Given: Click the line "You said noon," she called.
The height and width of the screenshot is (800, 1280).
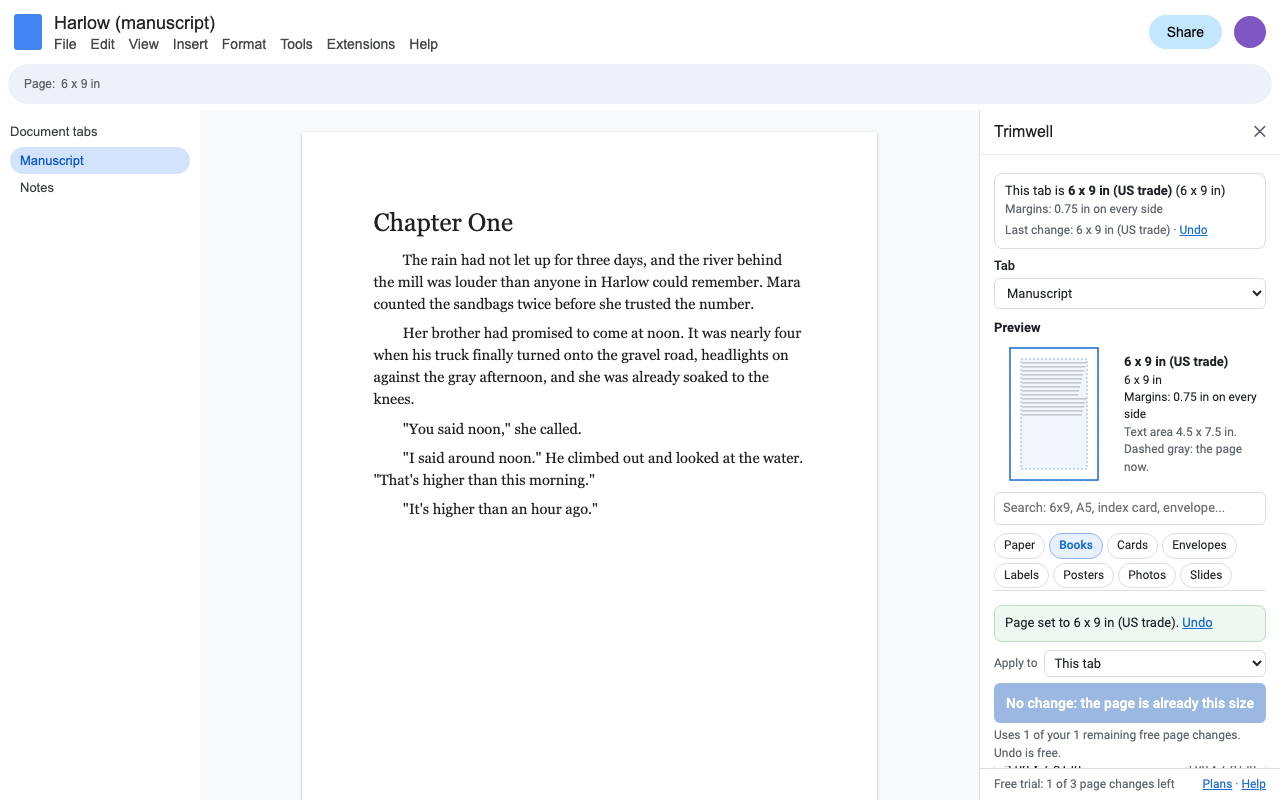Looking at the screenshot, I should [x=492, y=429].
